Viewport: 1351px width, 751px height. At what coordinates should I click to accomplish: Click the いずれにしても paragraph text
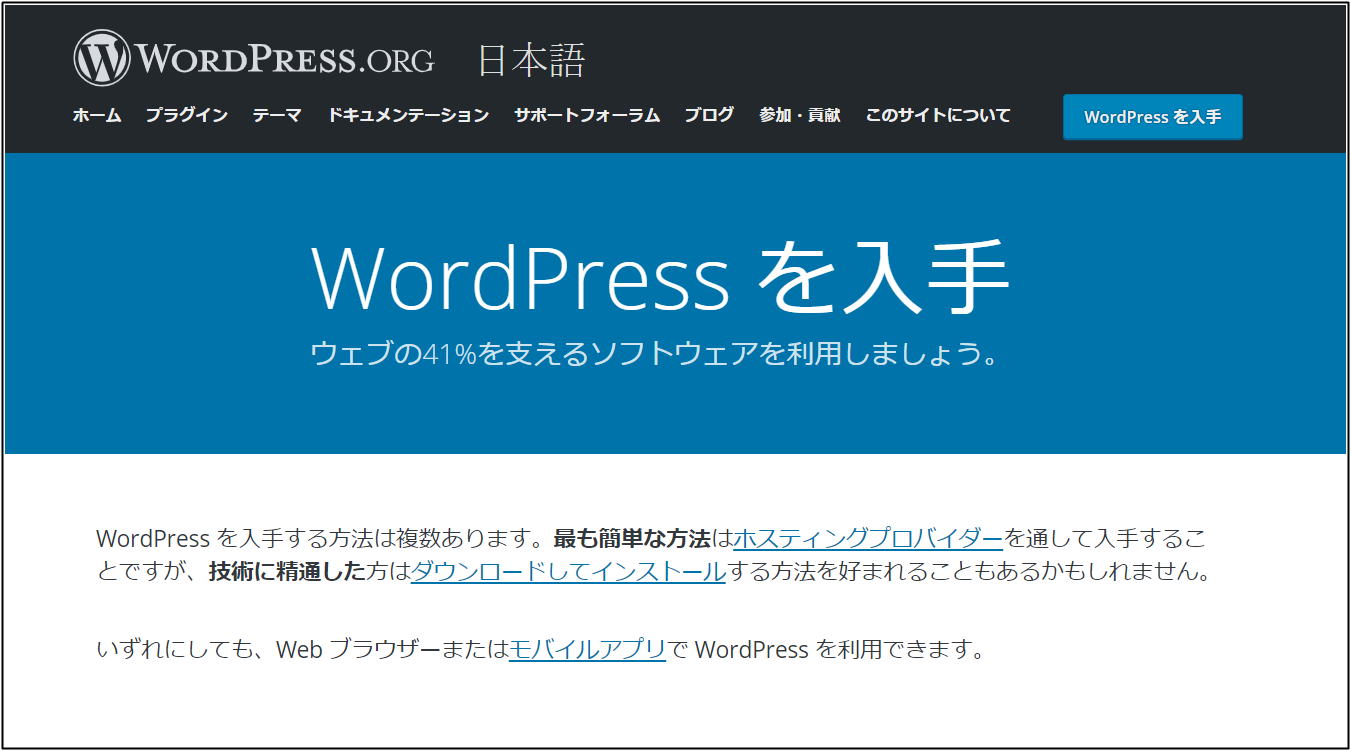541,649
